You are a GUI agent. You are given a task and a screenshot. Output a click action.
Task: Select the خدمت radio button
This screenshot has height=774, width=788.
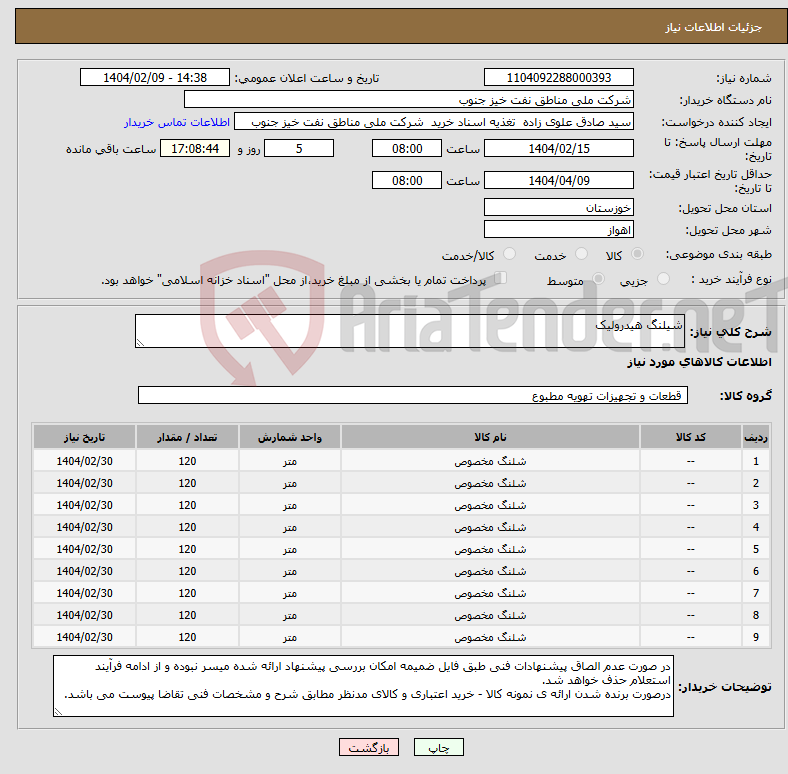tap(581, 254)
